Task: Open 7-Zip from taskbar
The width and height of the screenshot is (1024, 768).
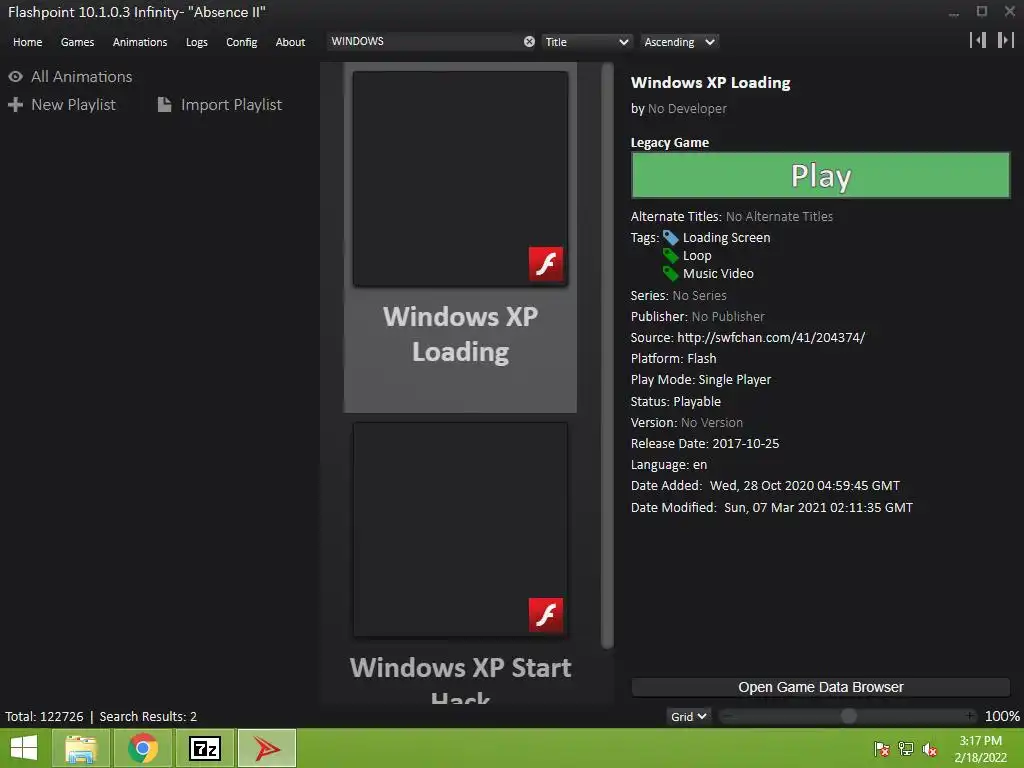Action: pyautogui.click(x=205, y=748)
